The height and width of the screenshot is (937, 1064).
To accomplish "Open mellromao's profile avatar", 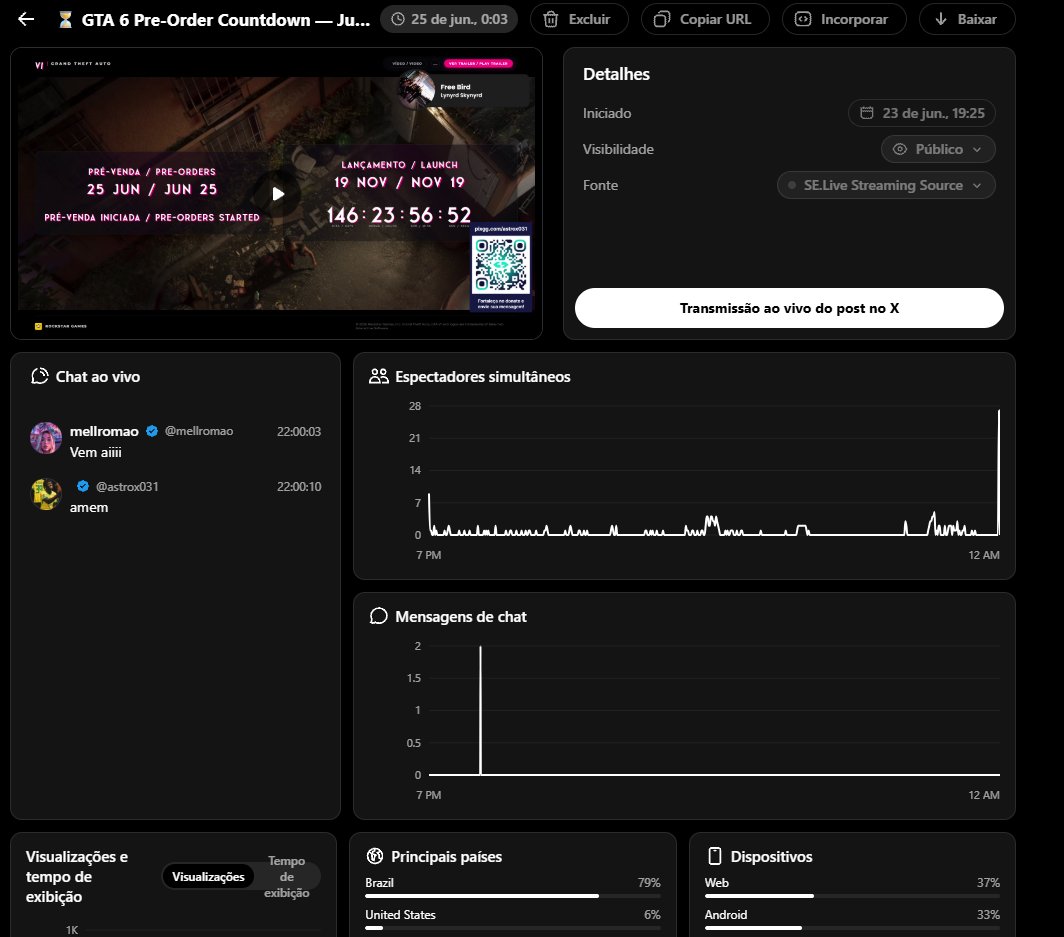I will point(46,438).
